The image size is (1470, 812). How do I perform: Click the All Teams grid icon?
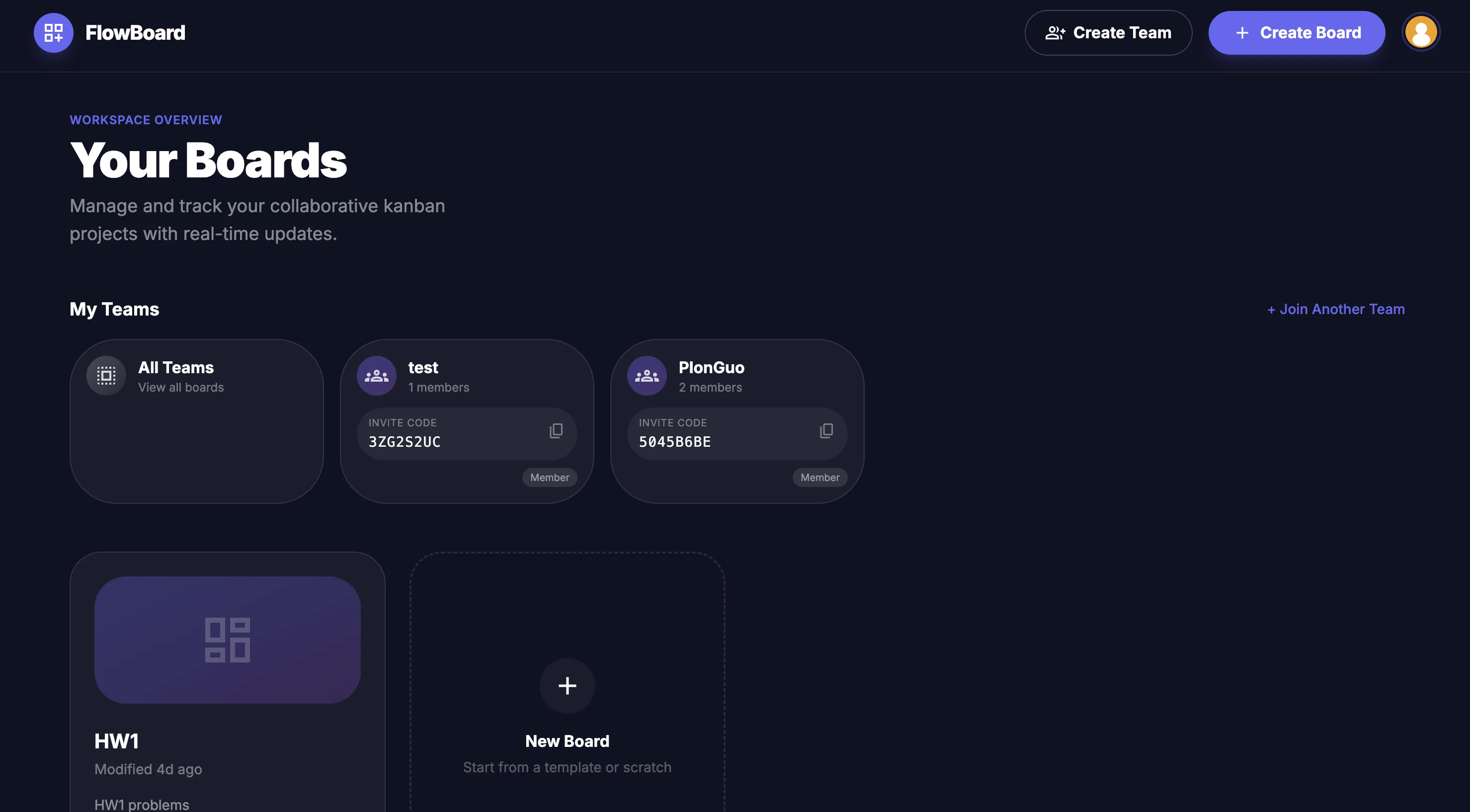(106, 376)
